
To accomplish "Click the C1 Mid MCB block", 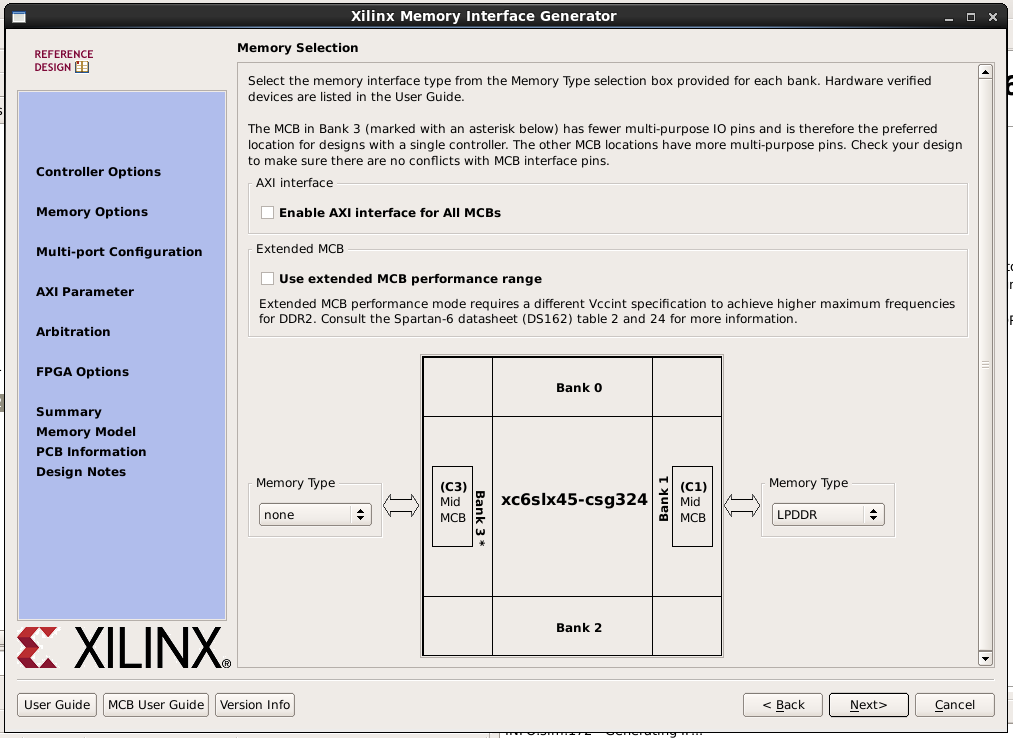I will [693, 507].
